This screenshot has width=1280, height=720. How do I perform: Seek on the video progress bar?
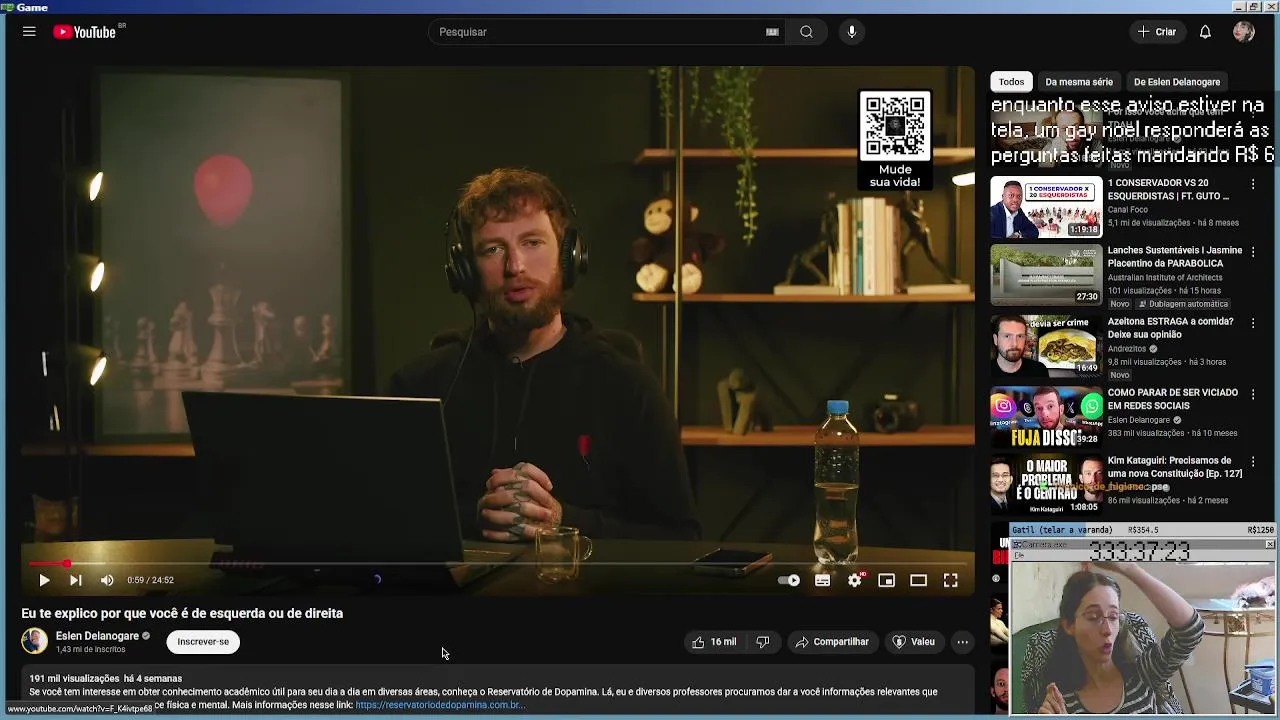point(498,564)
